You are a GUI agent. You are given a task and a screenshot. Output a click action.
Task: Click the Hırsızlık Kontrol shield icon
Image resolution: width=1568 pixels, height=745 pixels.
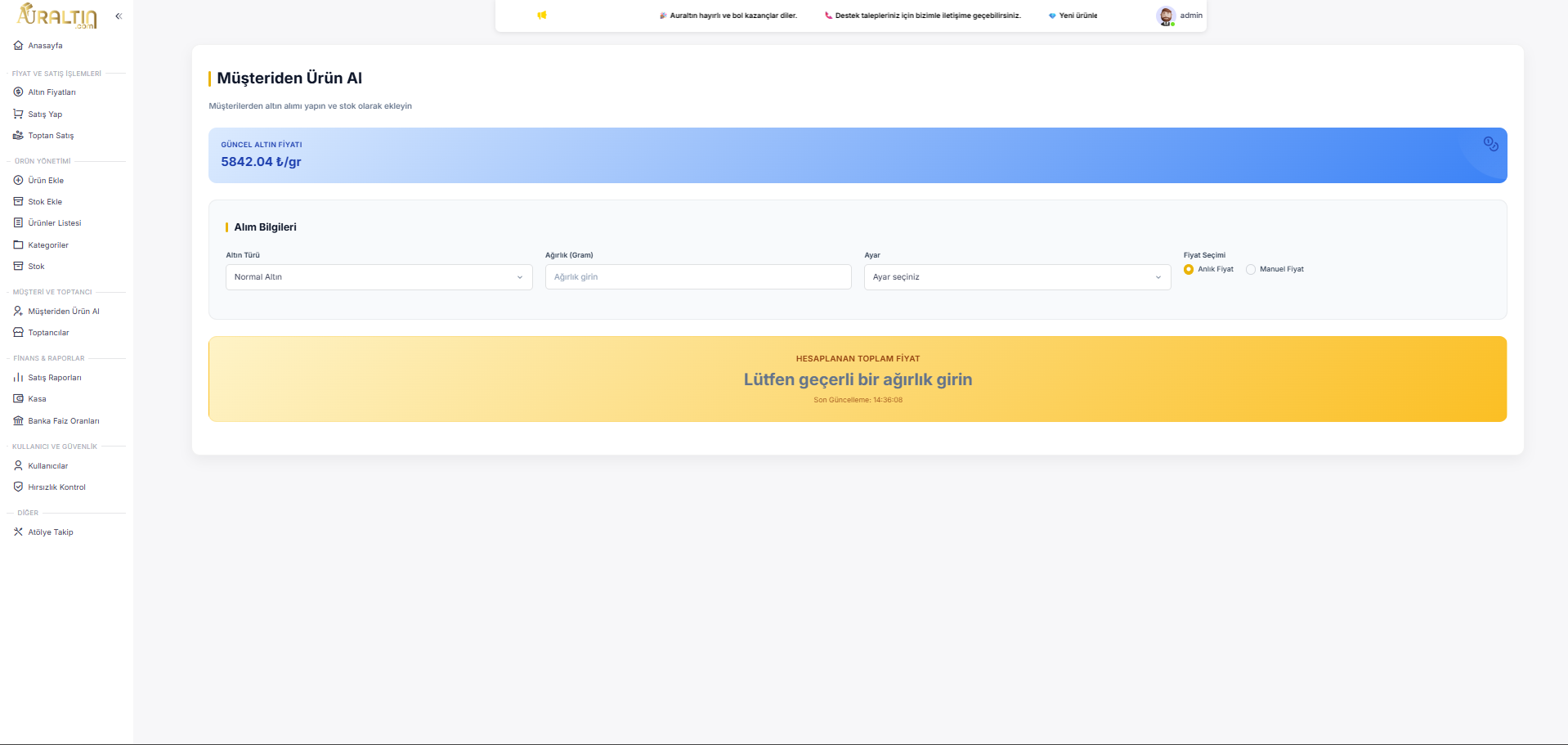pyautogui.click(x=18, y=487)
